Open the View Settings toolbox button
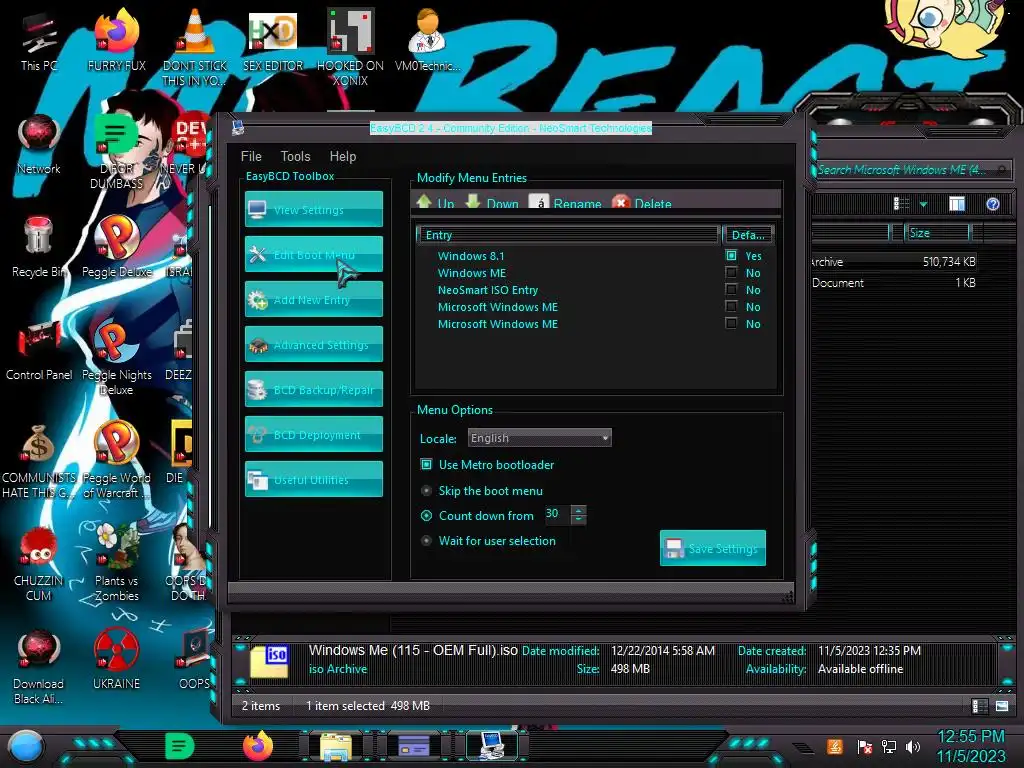The height and width of the screenshot is (768, 1024). (x=313, y=209)
